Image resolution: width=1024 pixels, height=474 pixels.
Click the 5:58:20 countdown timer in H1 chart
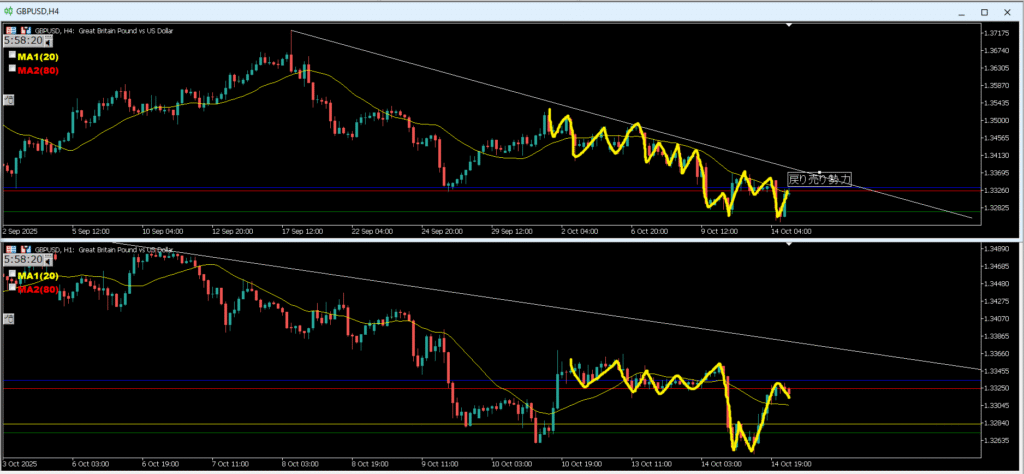(x=21, y=260)
